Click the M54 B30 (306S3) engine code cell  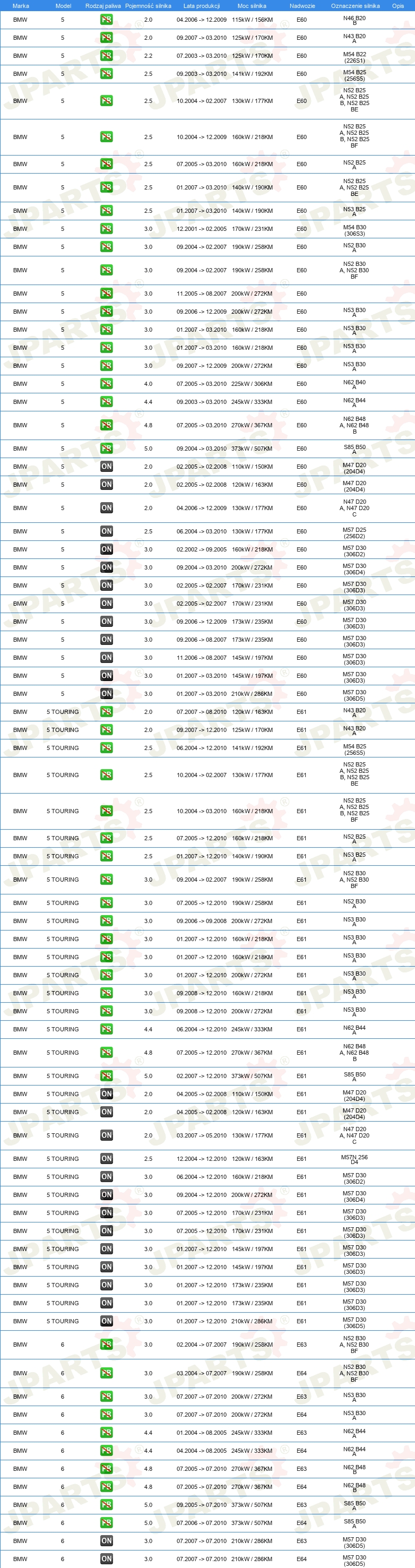(354, 229)
